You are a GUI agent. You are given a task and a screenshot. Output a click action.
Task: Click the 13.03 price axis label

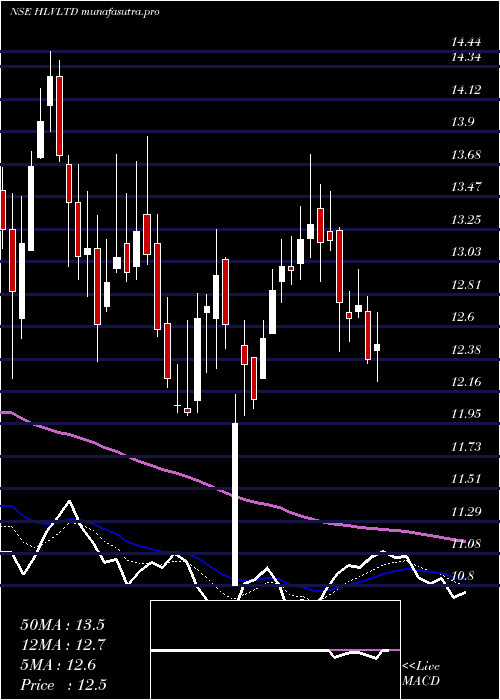point(466,252)
